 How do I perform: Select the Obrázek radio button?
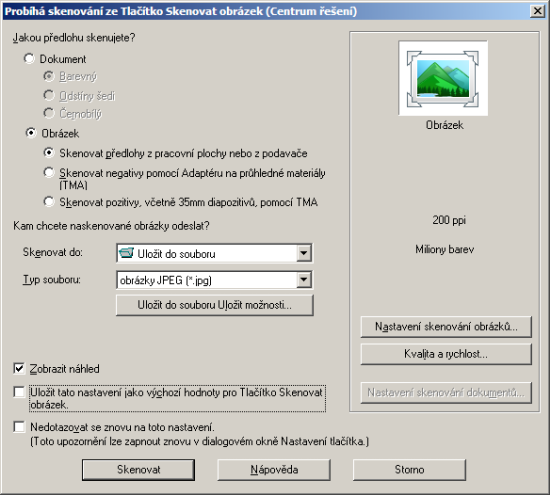31,133
